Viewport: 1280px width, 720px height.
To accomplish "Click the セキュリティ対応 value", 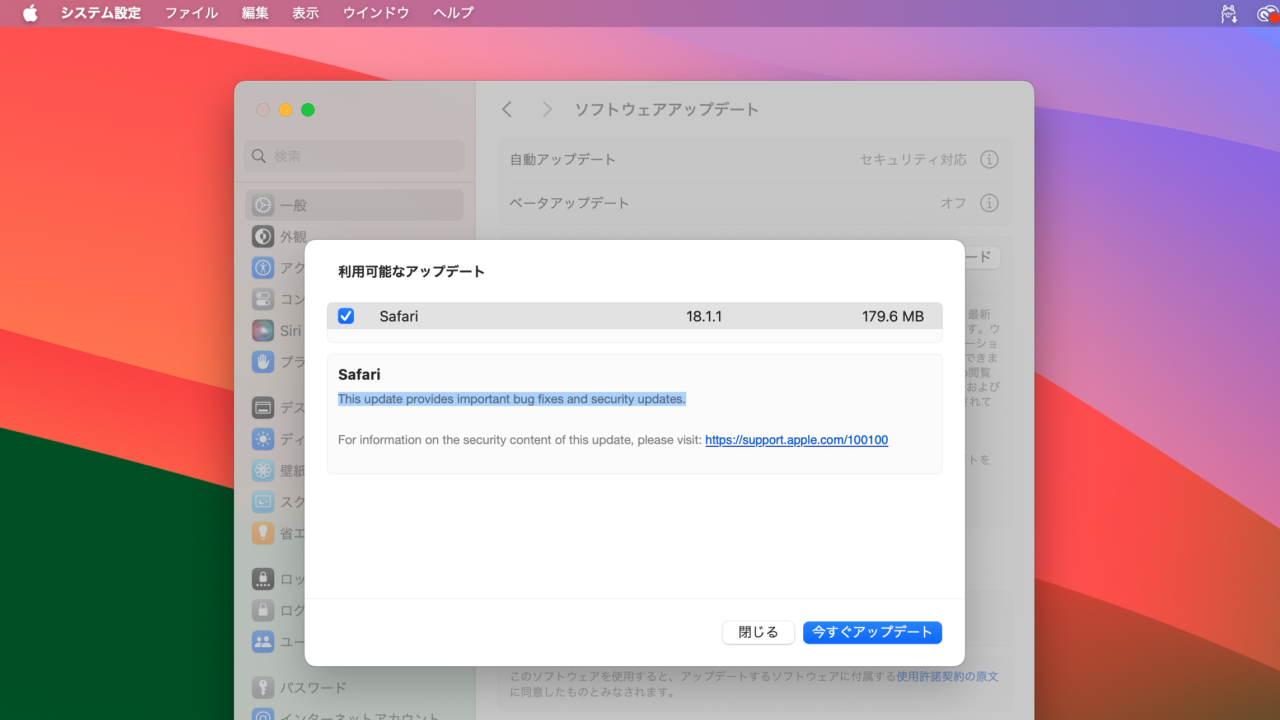I will point(913,160).
